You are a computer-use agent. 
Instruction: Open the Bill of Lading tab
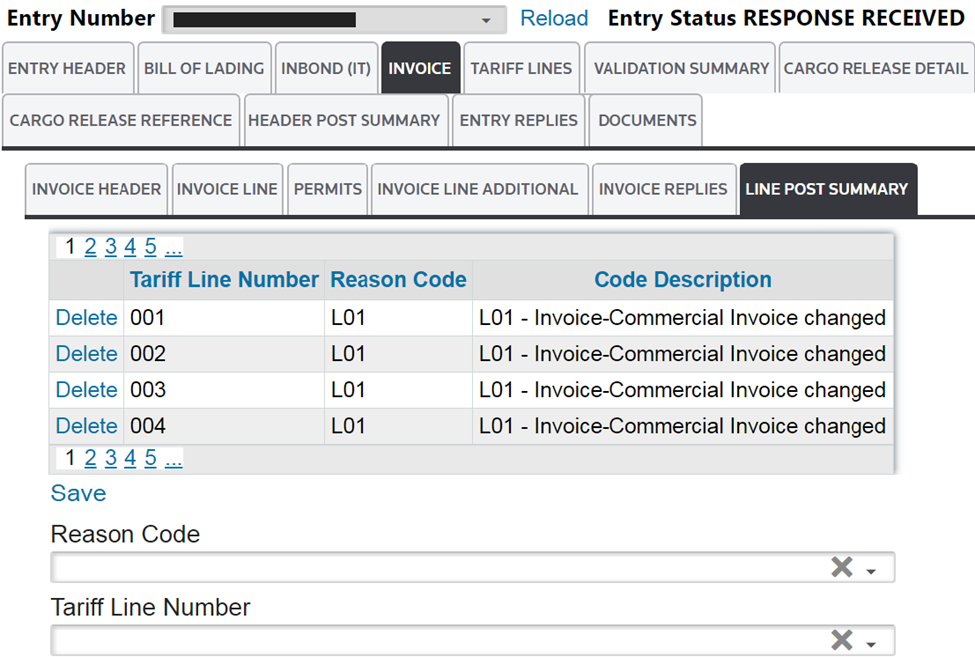(204, 68)
